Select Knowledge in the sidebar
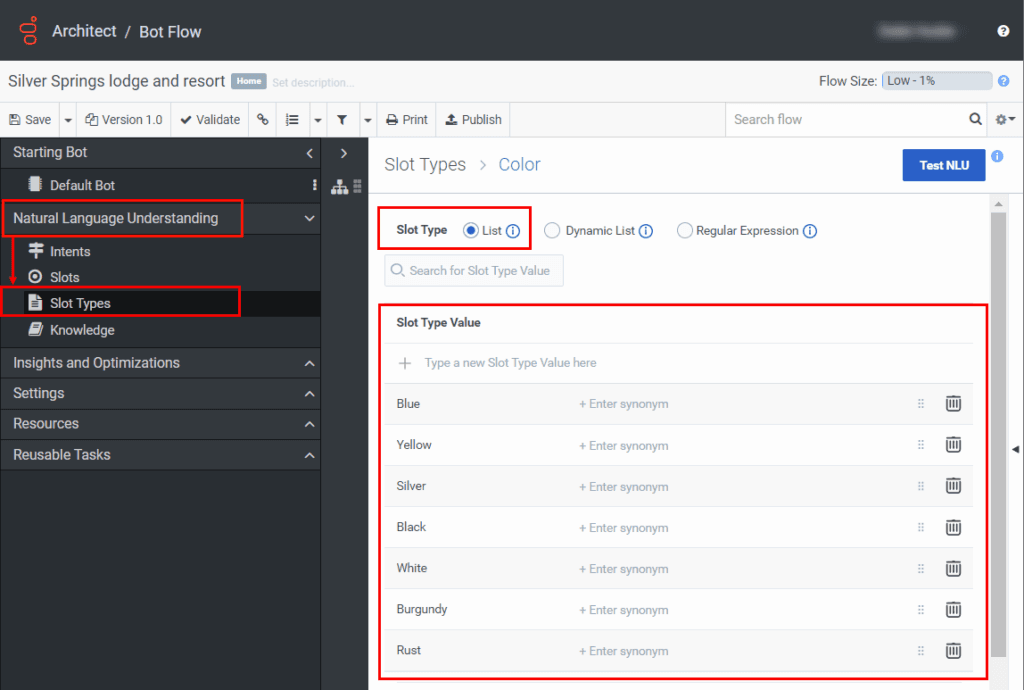This screenshot has width=1024, height=690. pos(82,330)
